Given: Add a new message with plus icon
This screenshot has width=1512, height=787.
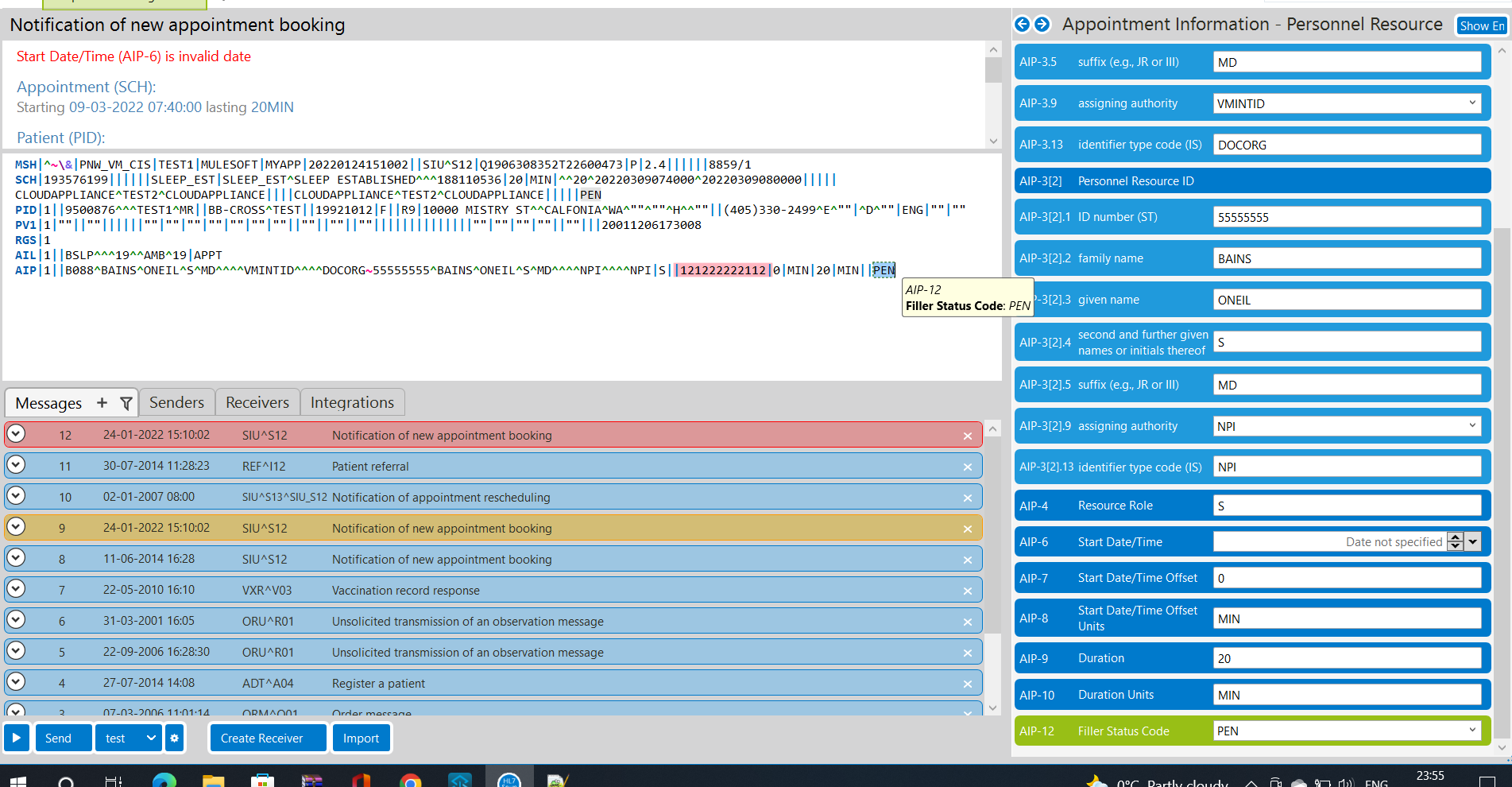Looking at the screenshot, I should (102, 403).
